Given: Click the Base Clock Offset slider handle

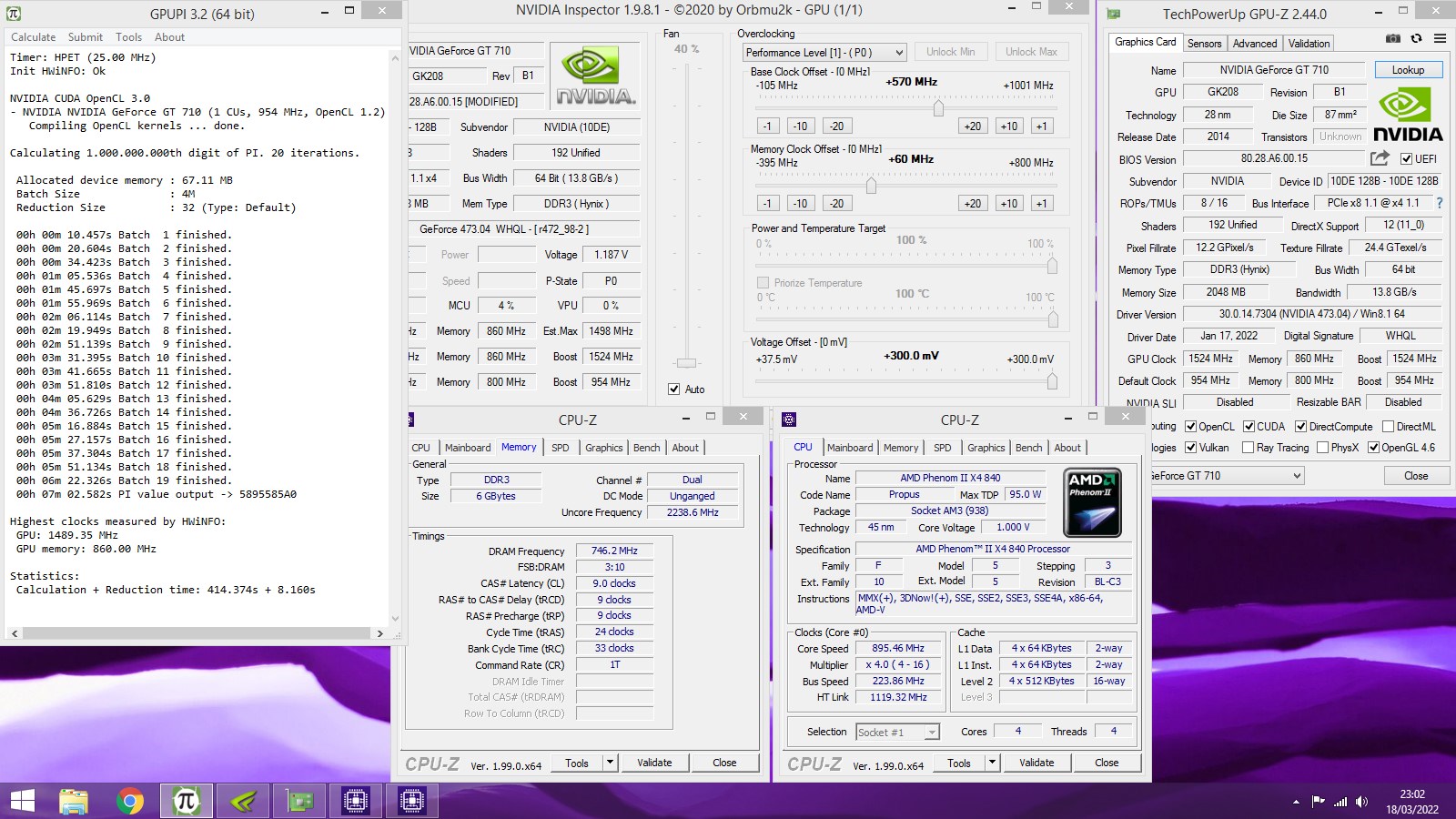Looking at the screenshot, I should pos(938,107).
